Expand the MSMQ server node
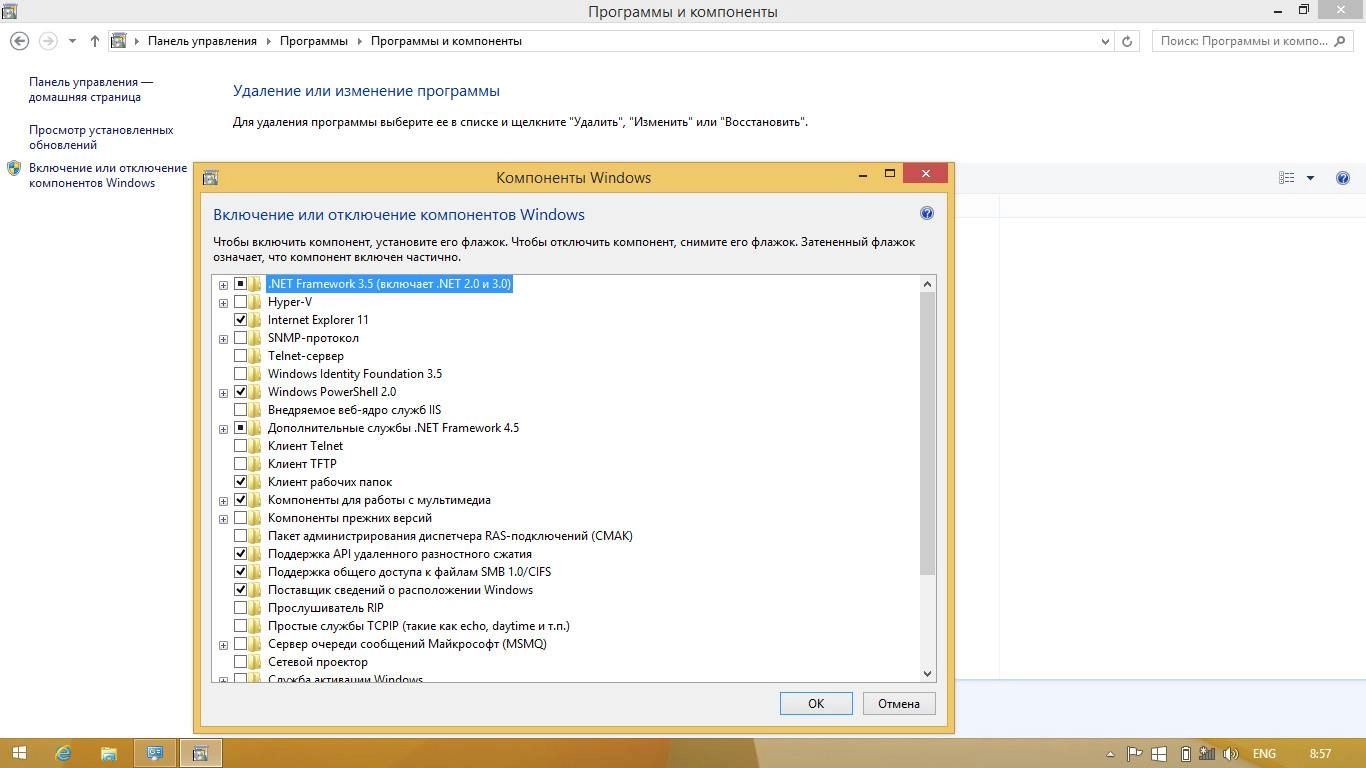The width and height of the screenshot is (1366, 768). [x=224, y=645]
